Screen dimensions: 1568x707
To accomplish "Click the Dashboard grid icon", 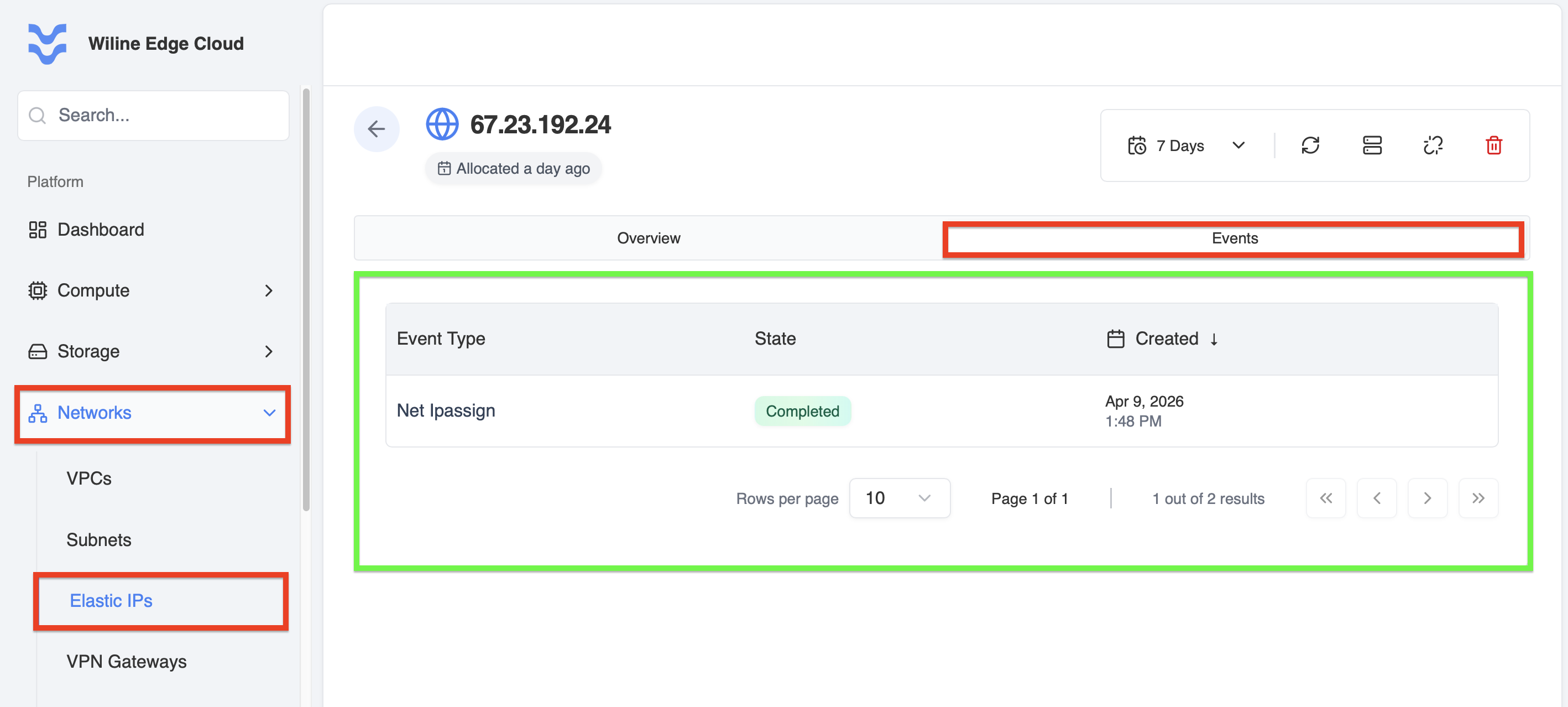I will pos(38,230).
